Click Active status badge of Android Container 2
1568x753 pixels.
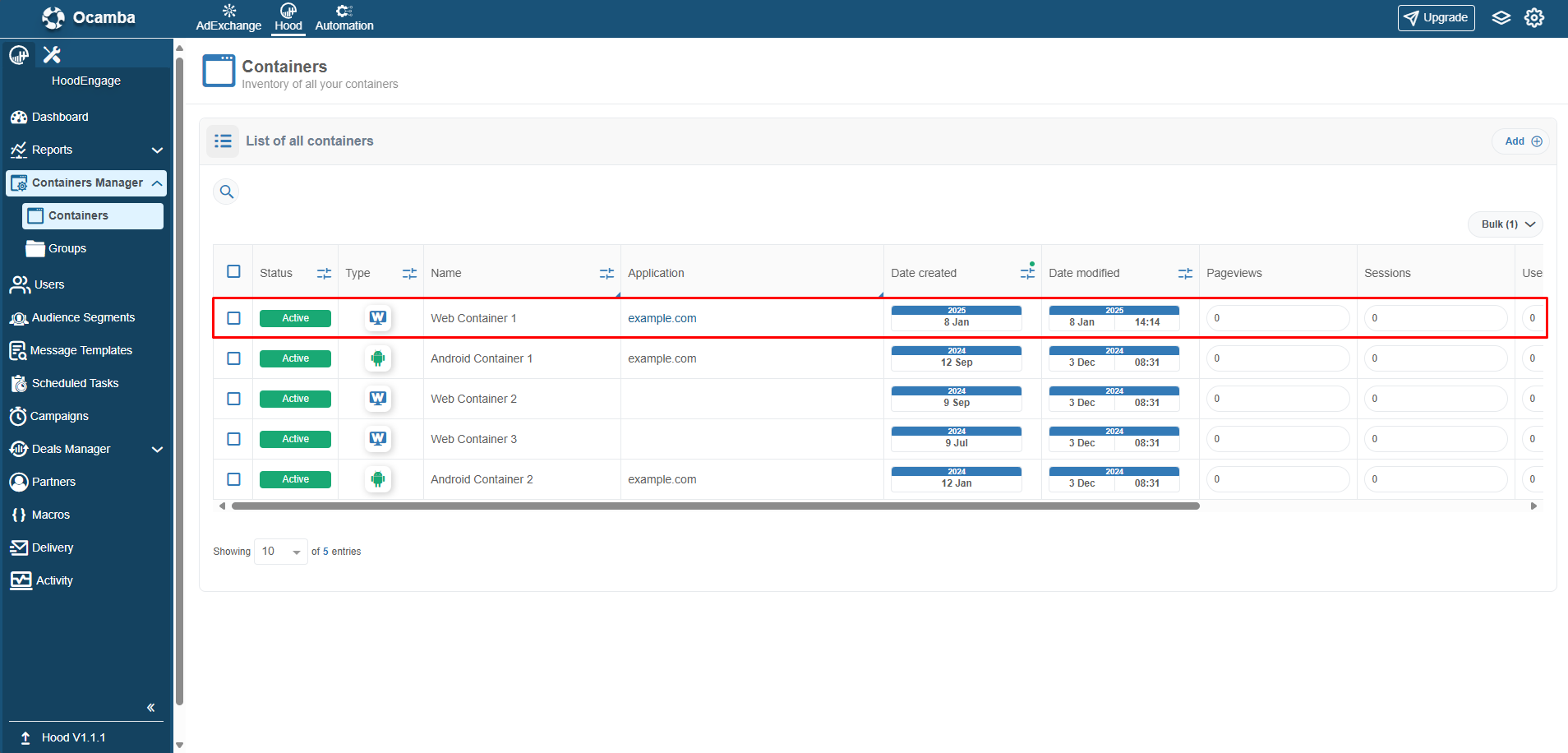(295, 479)
